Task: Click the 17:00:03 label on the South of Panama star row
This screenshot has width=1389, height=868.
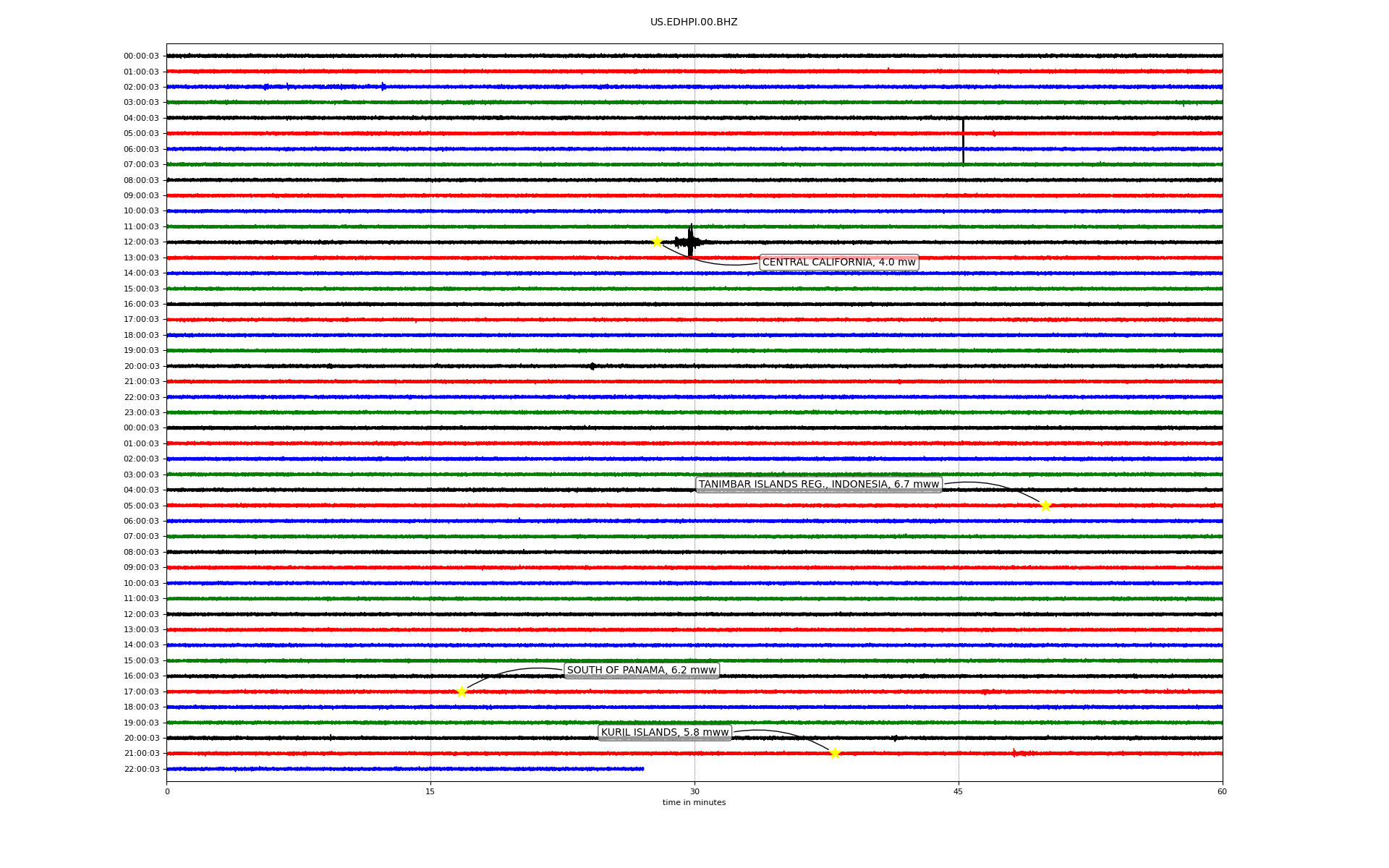Action: [x=141, y=692]
